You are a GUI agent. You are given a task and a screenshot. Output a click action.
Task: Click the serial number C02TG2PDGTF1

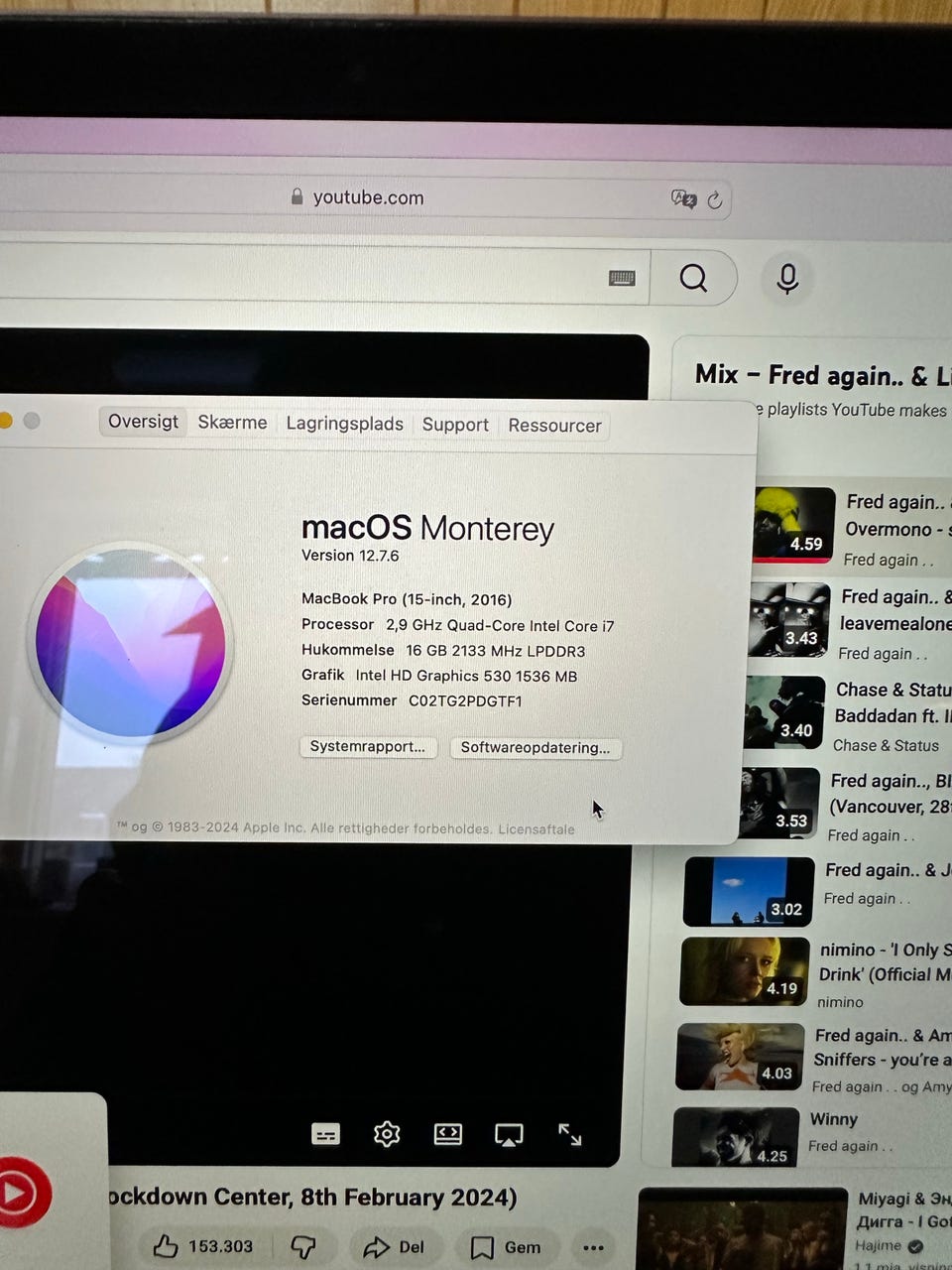pyautogui.click(x=465, y=700)
